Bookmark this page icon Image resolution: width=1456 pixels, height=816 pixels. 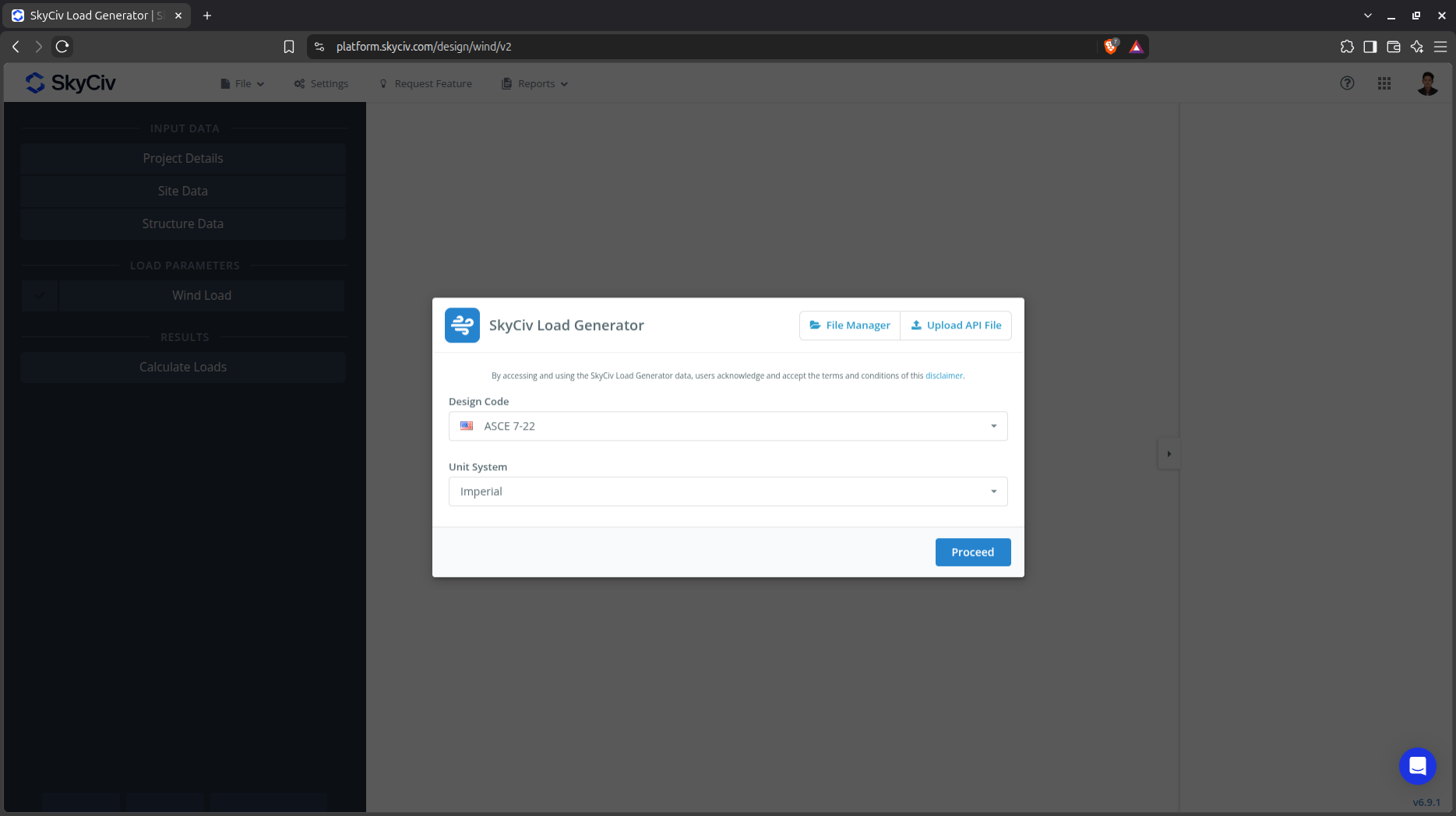pos(289,47)
